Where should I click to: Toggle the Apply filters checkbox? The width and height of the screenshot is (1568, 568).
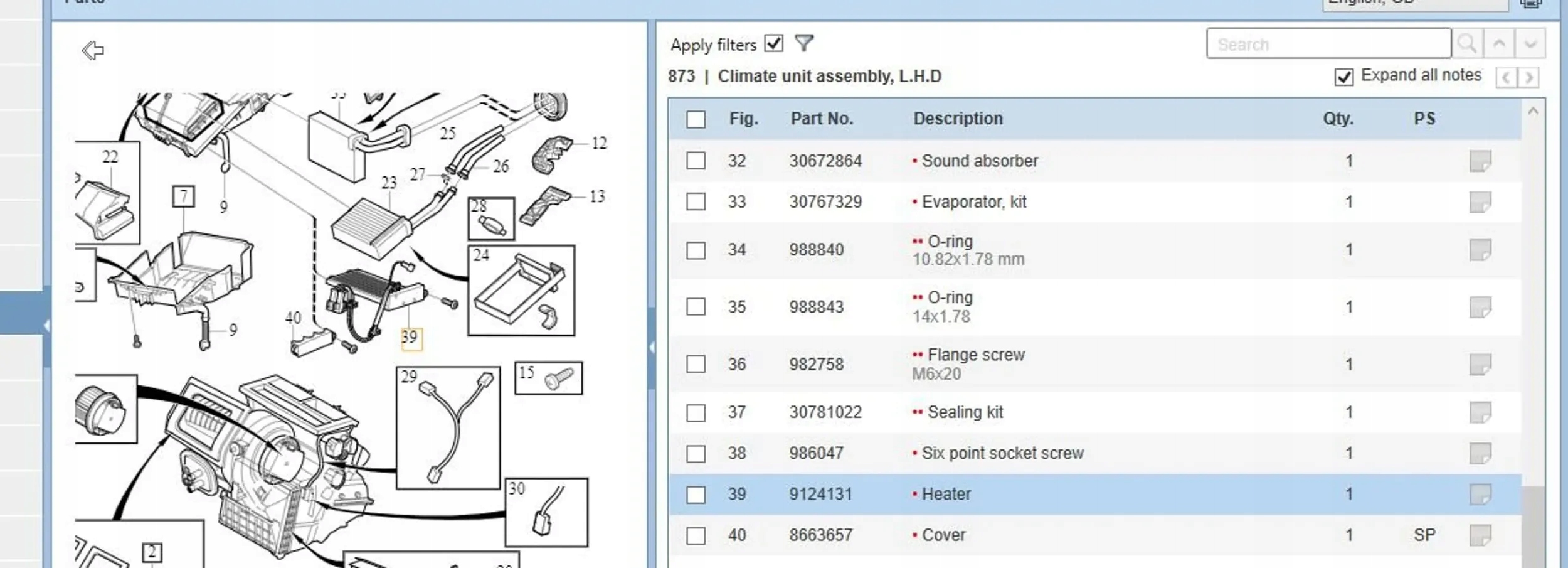point(774,43)
